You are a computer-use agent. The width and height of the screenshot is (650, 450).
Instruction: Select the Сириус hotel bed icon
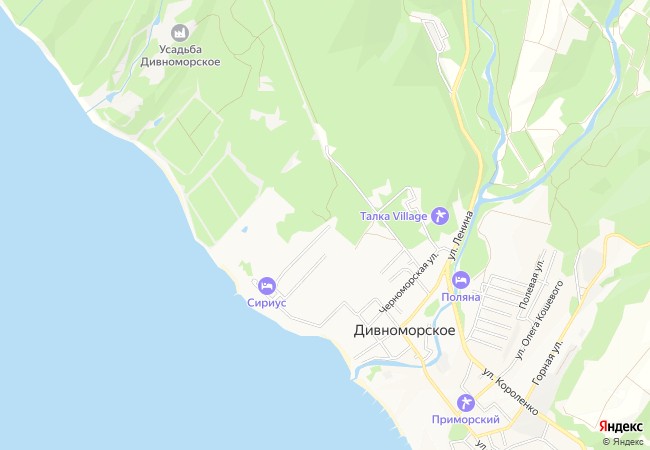(267, 286)
